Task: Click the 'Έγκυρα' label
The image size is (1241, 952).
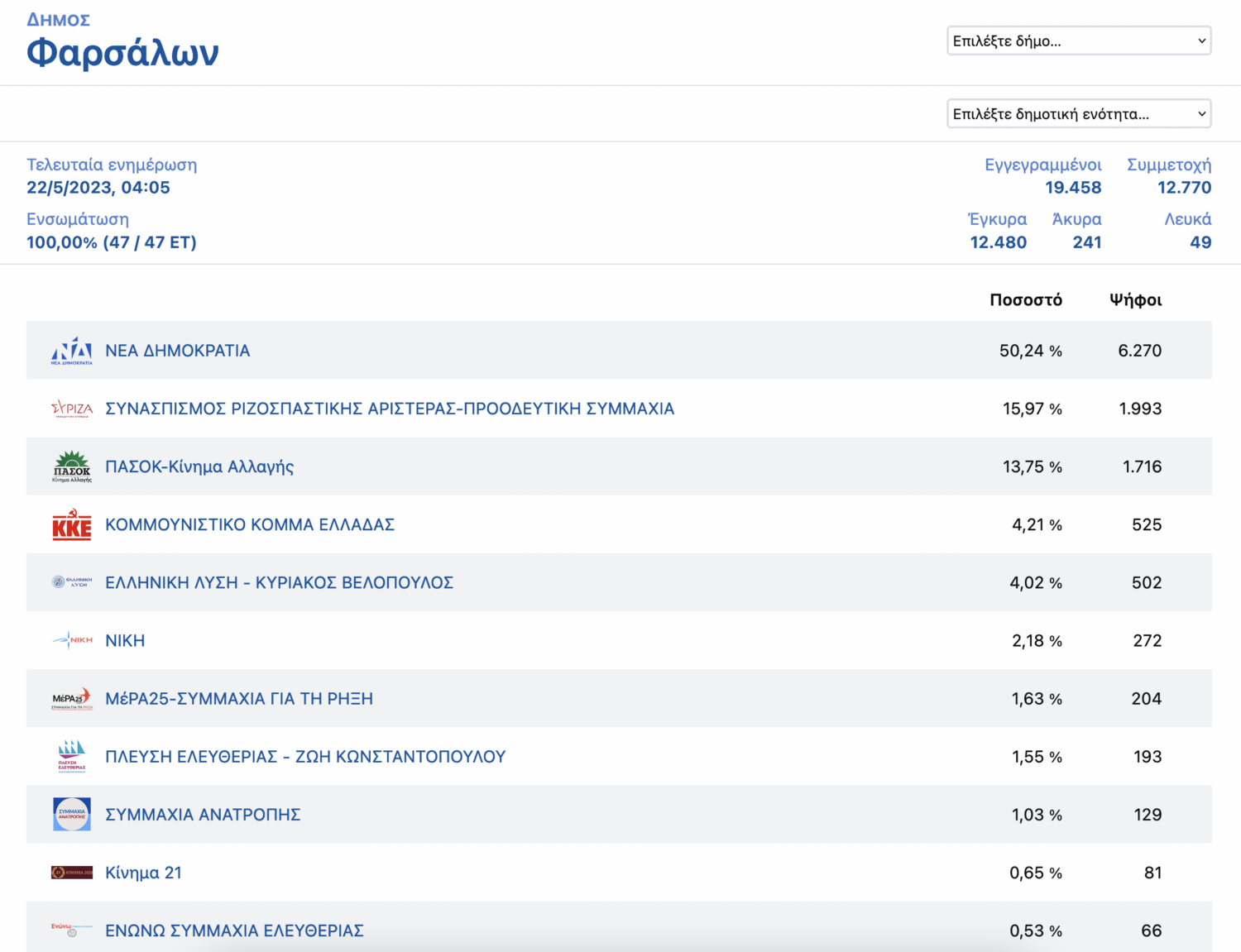Action: click(997, 219)
